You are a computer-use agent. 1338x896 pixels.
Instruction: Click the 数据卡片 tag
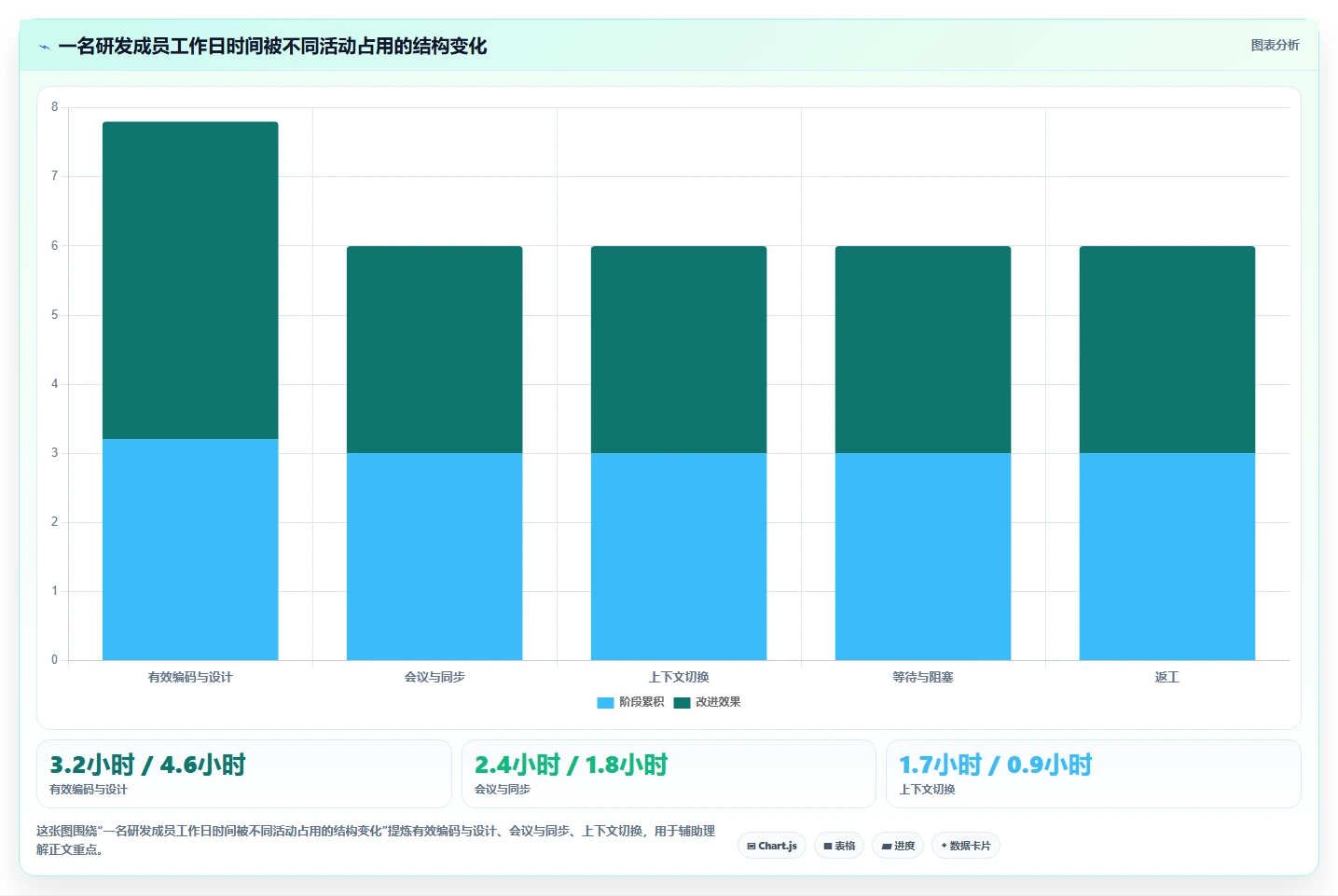tap(966, 846)
